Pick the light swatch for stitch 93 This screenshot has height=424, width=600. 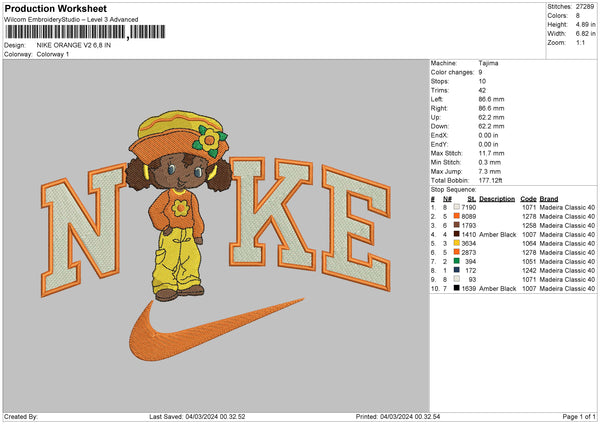457,279
